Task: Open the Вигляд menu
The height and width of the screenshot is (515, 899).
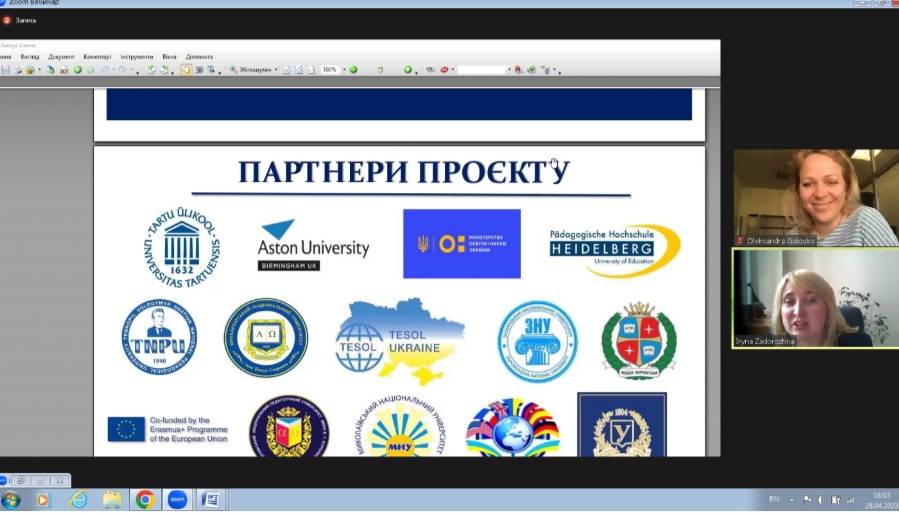Action: coord(30,57)
